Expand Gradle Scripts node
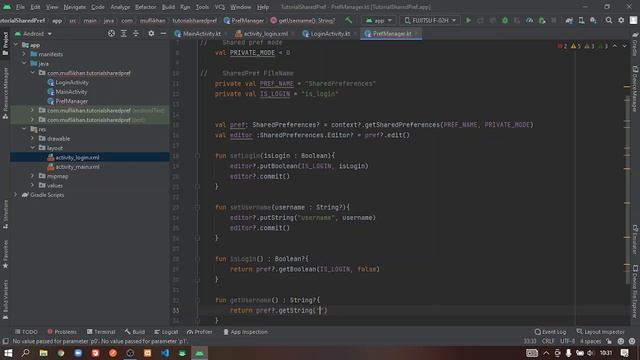The image size is (640, 360). [16, 195]
